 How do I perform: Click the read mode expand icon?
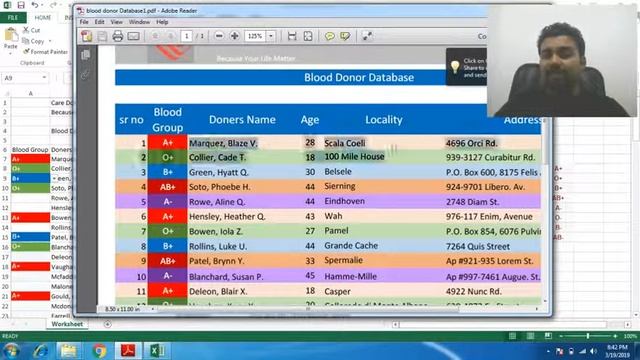(x=367, y=36)
